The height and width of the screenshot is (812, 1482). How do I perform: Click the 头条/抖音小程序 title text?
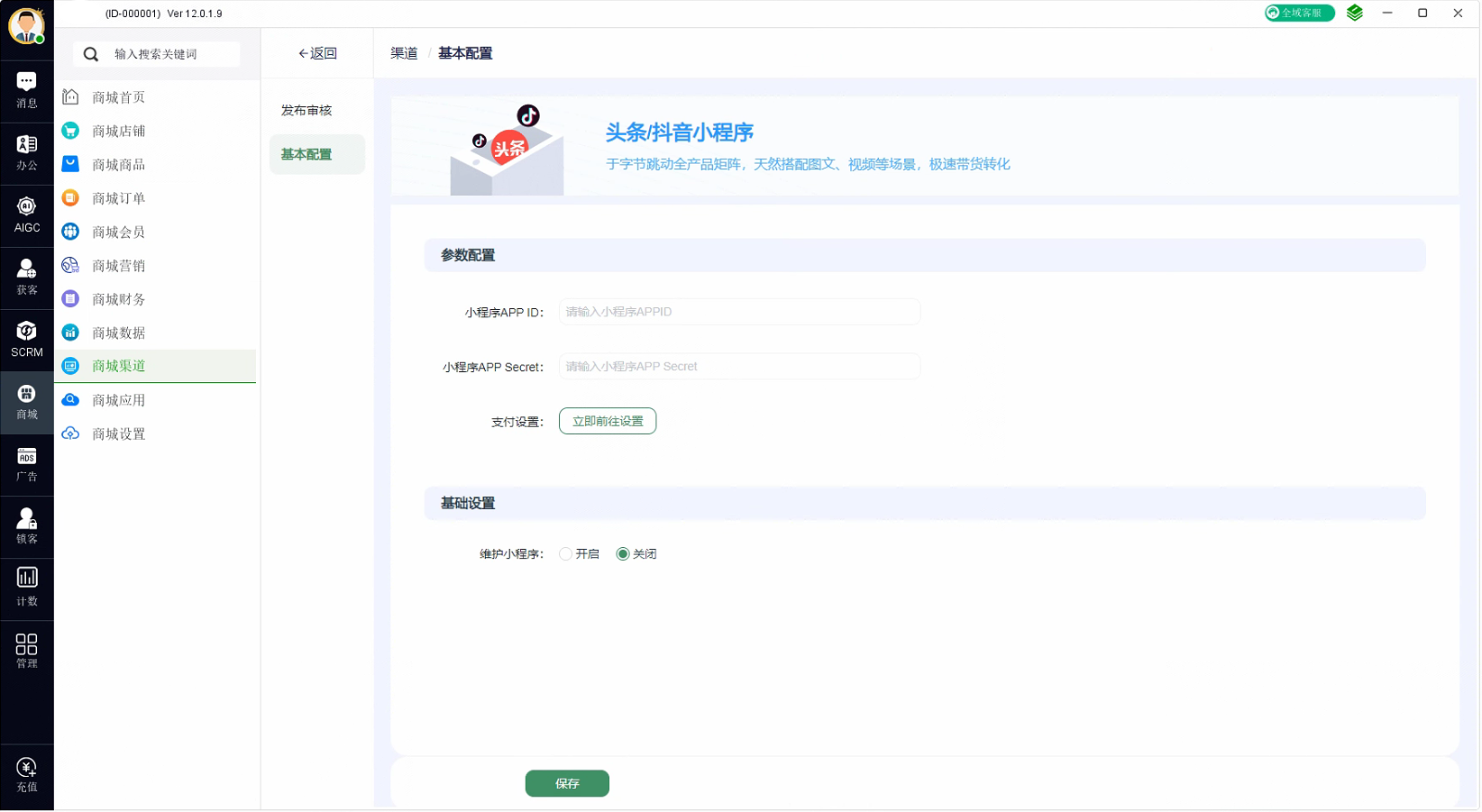pos(679,132)
